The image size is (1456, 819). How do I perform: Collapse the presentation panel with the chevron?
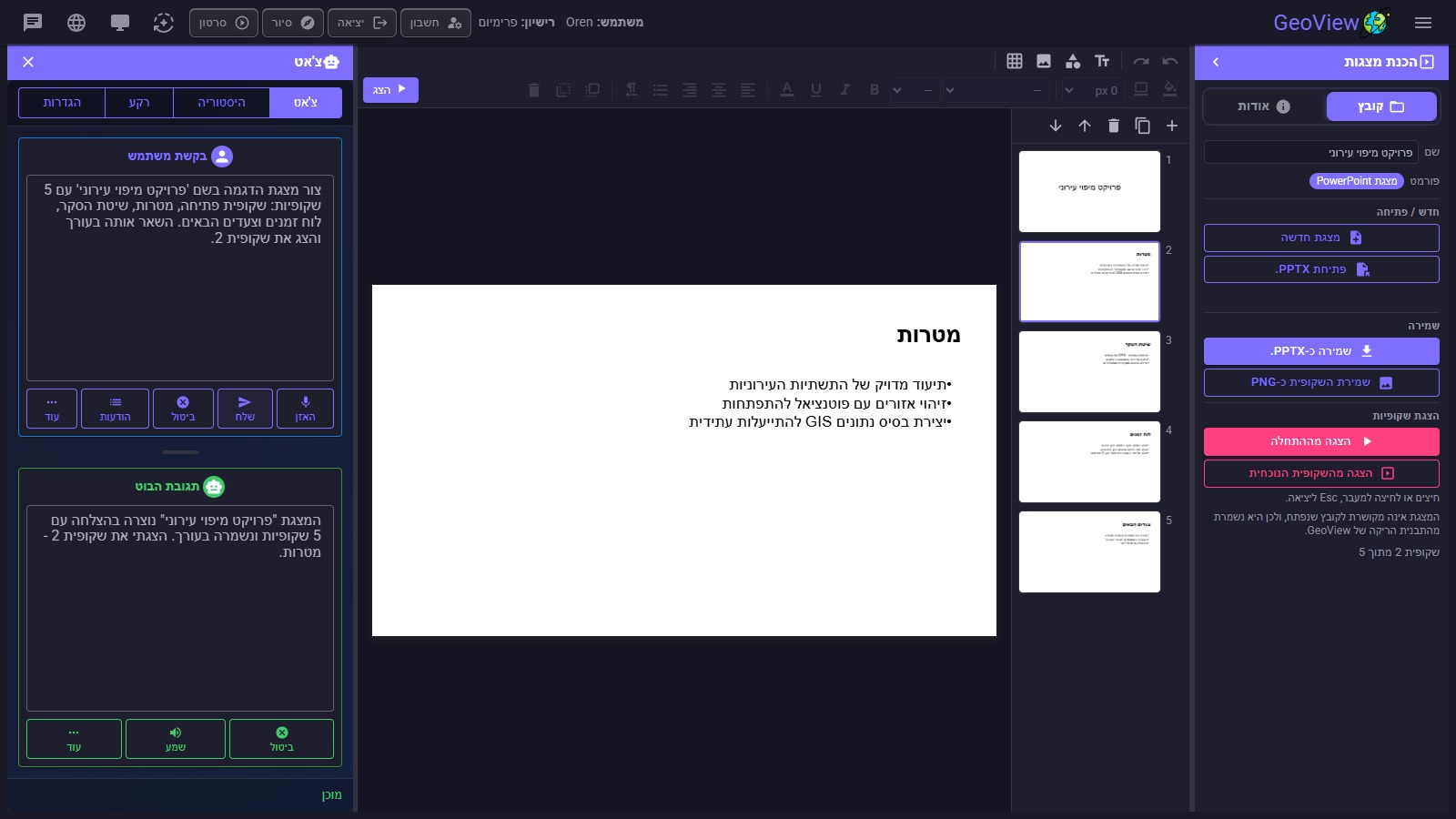pos(1216,62)
